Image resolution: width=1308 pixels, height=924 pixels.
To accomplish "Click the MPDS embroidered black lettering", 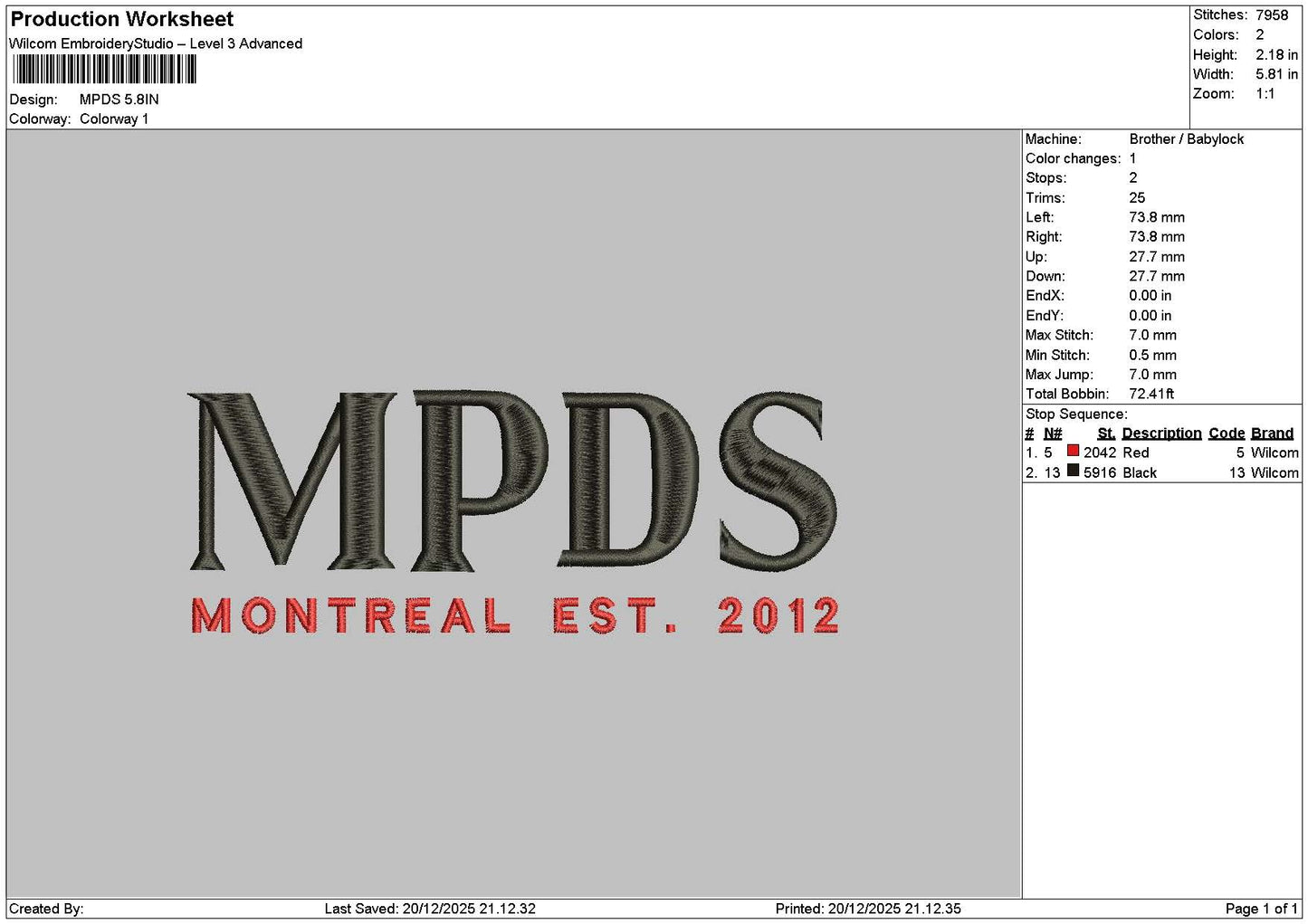I will point(513,481).
